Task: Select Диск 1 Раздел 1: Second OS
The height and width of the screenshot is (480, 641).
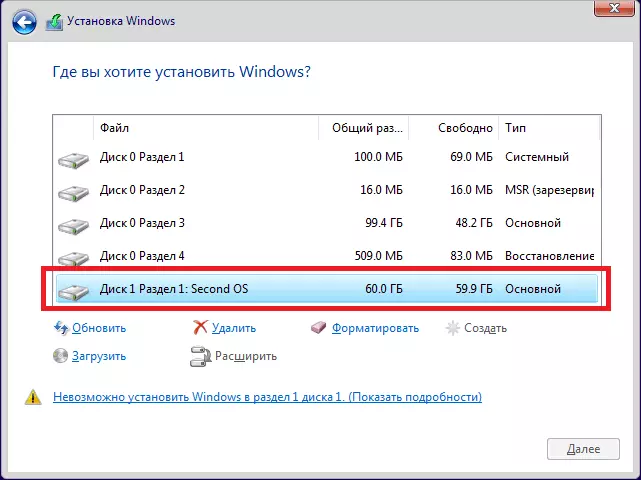Action: pos(300,290)
